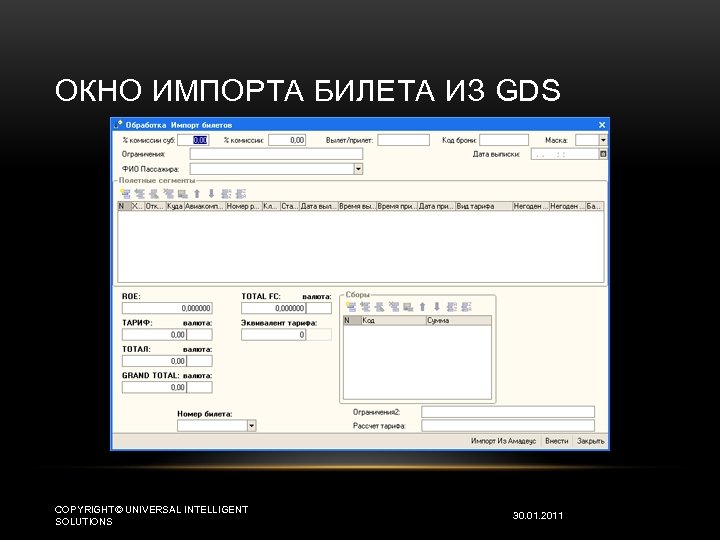Click the ТАРИФ amount field
720x540 pixels.
(x=154, y=335)
